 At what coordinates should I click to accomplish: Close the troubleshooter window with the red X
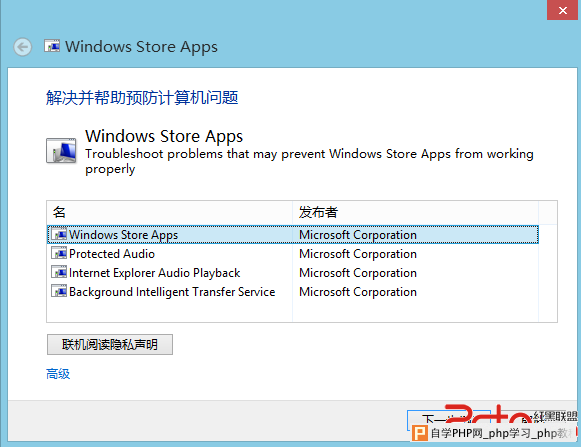[562, 10]
